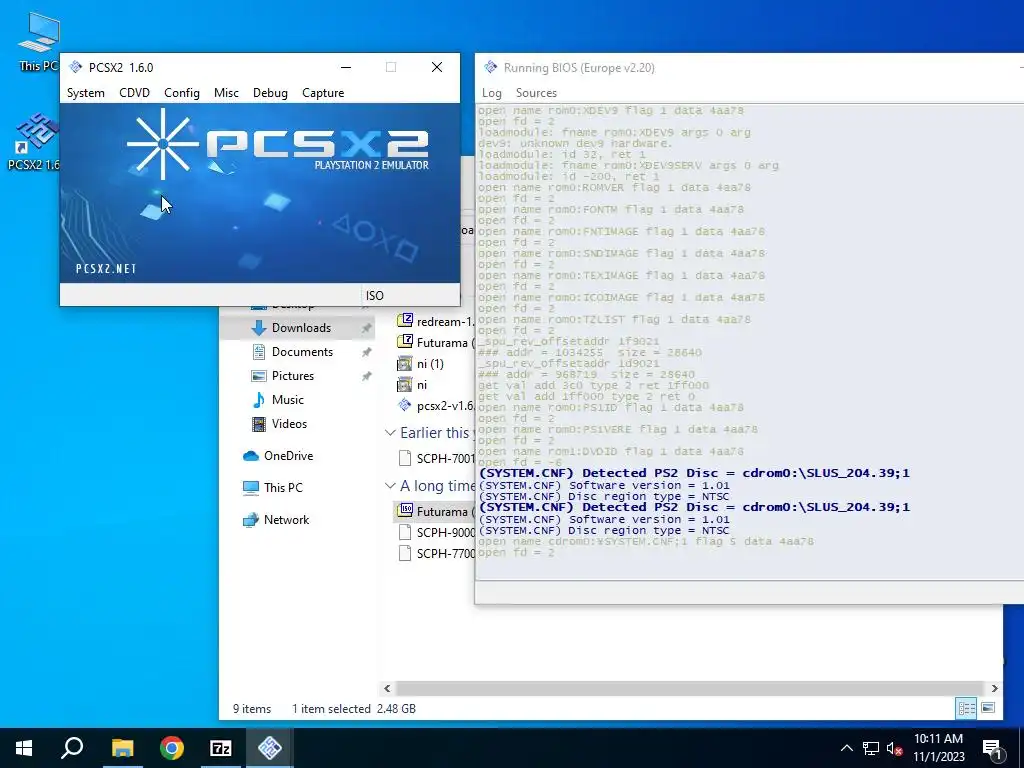The width and height of the screenshot is (1024, 768).
Task: Select the 'ni (1)' file
Action: coord(421,364)
